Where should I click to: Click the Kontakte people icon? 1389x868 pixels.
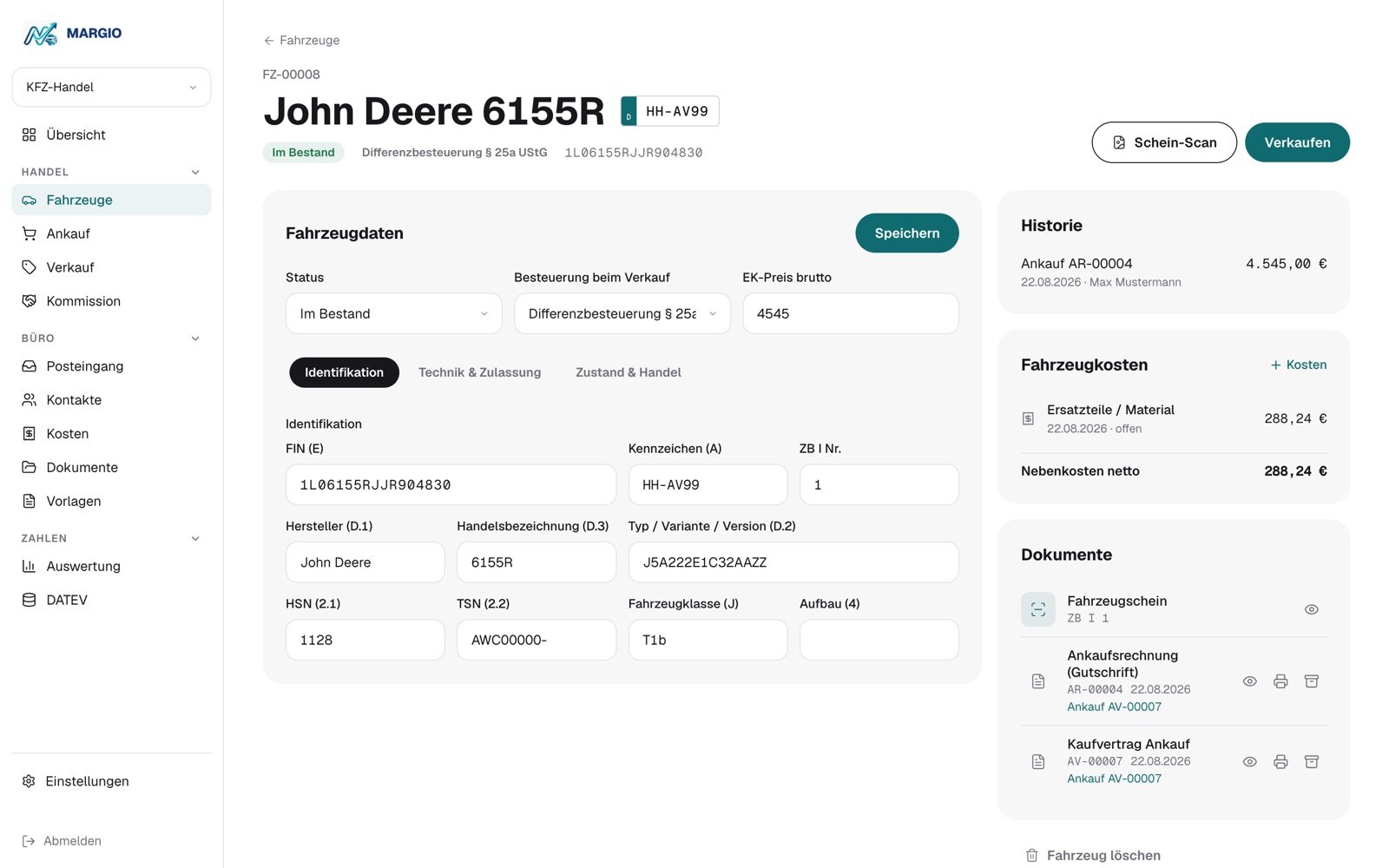[30, 400]
